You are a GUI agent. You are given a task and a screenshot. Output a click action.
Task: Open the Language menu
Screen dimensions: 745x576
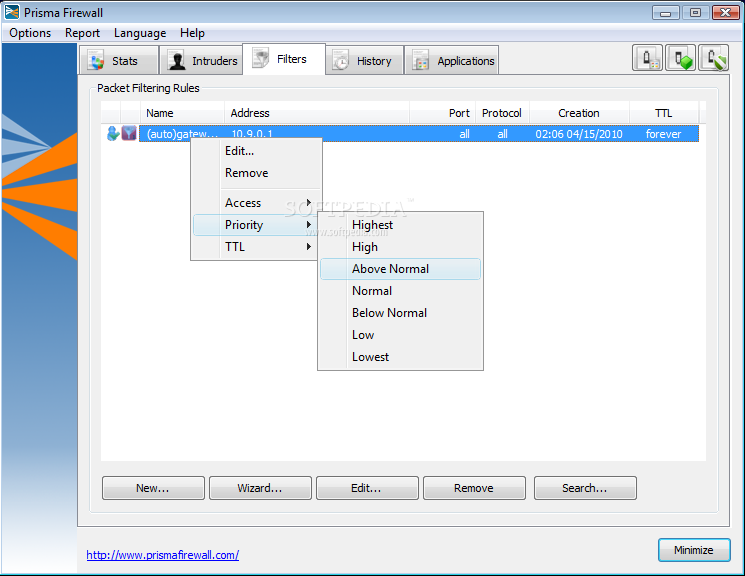tap(140, 33)
